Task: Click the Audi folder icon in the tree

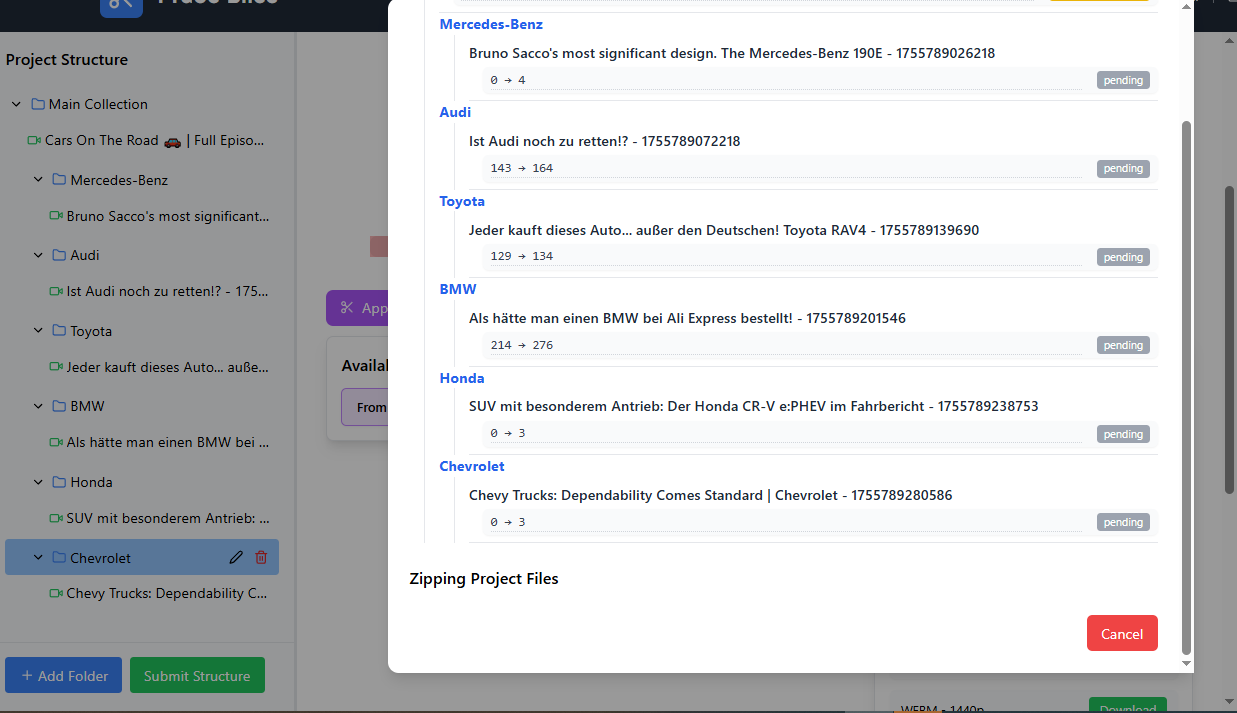Action: coord(60,255)
